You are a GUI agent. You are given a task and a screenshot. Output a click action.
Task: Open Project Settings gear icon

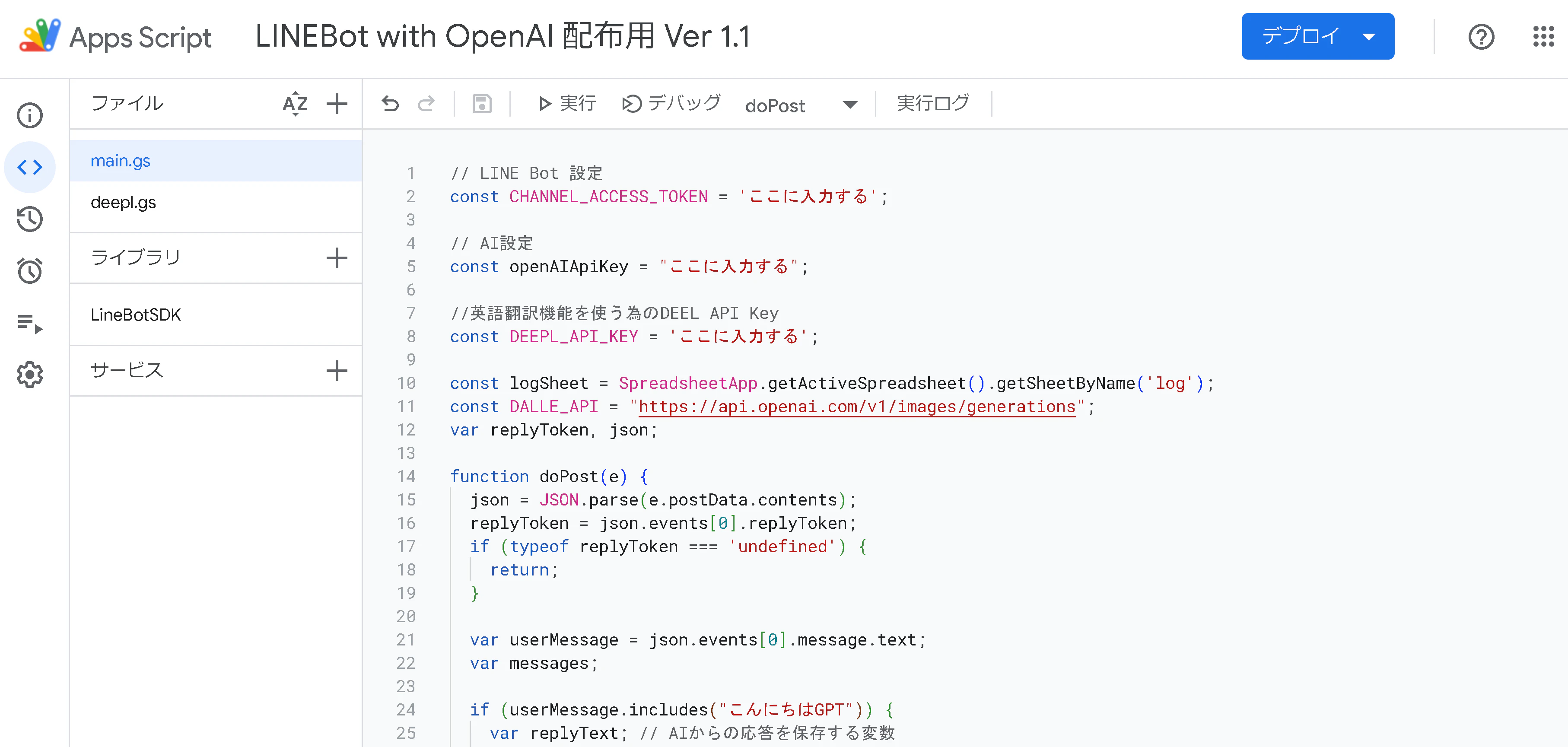(29, 375)
